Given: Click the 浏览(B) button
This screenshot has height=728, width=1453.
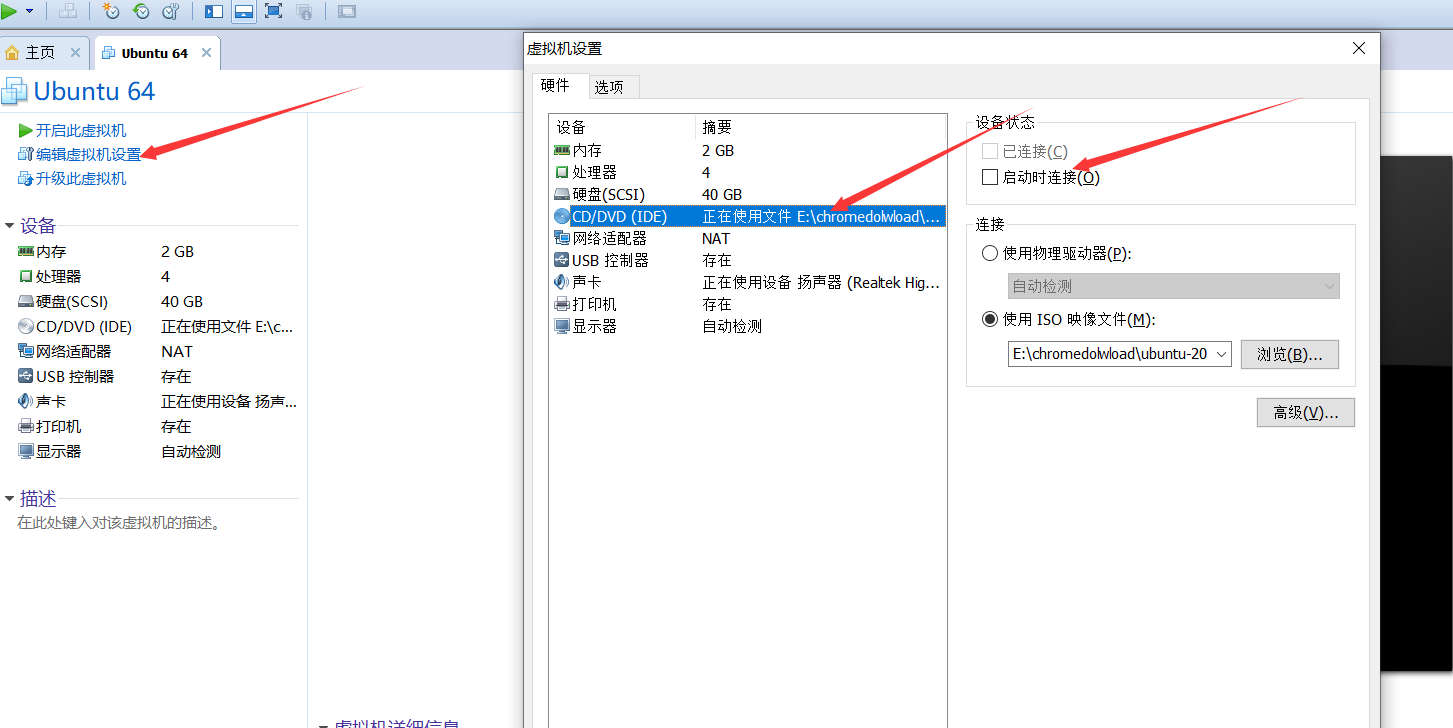Looking at the screenshot, I should [1289, 354].
